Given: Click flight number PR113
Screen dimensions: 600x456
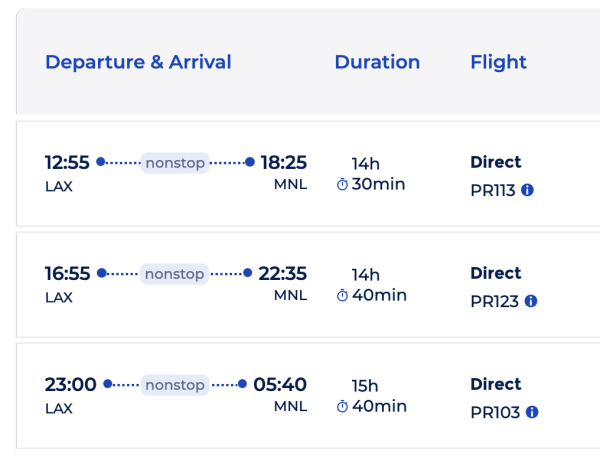Looking at the screenshot, I should click(x=492, y=190).
